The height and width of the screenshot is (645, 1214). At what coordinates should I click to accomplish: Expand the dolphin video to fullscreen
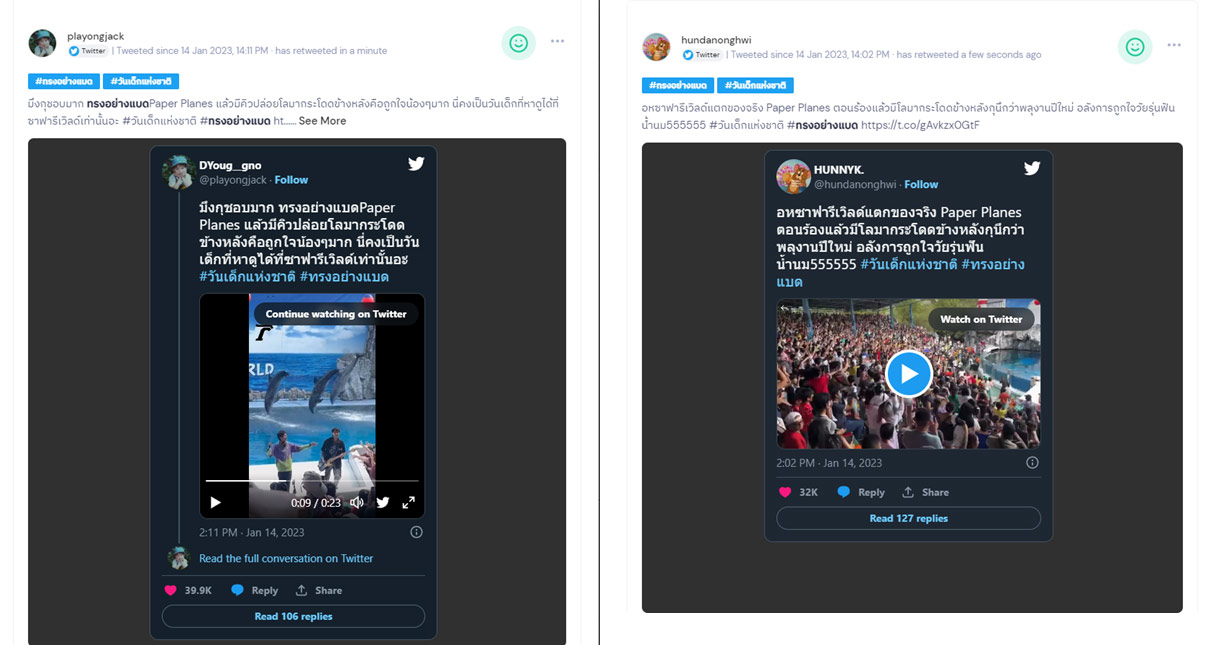(x=408, y=503)
